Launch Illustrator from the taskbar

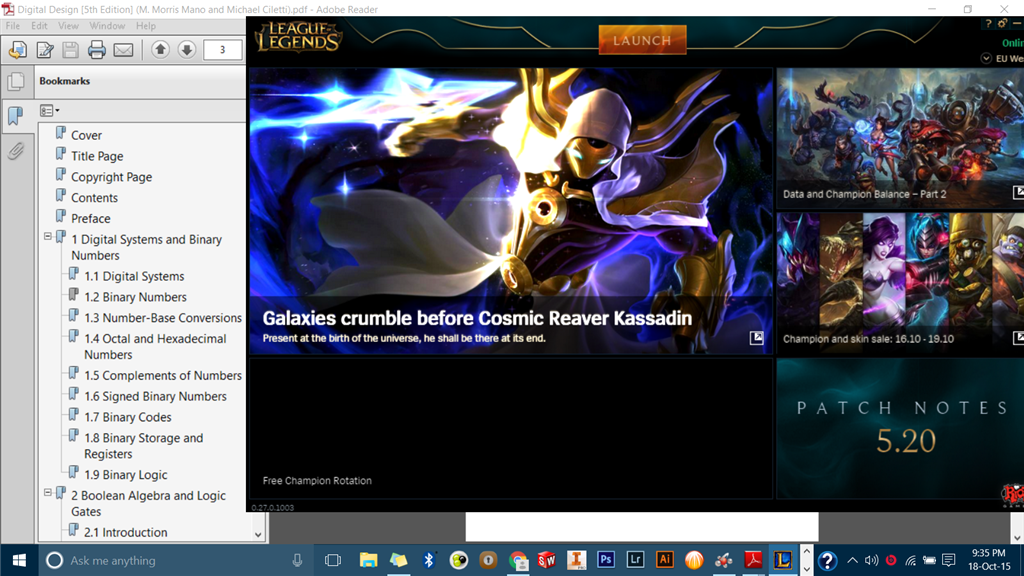coord(665,560)
